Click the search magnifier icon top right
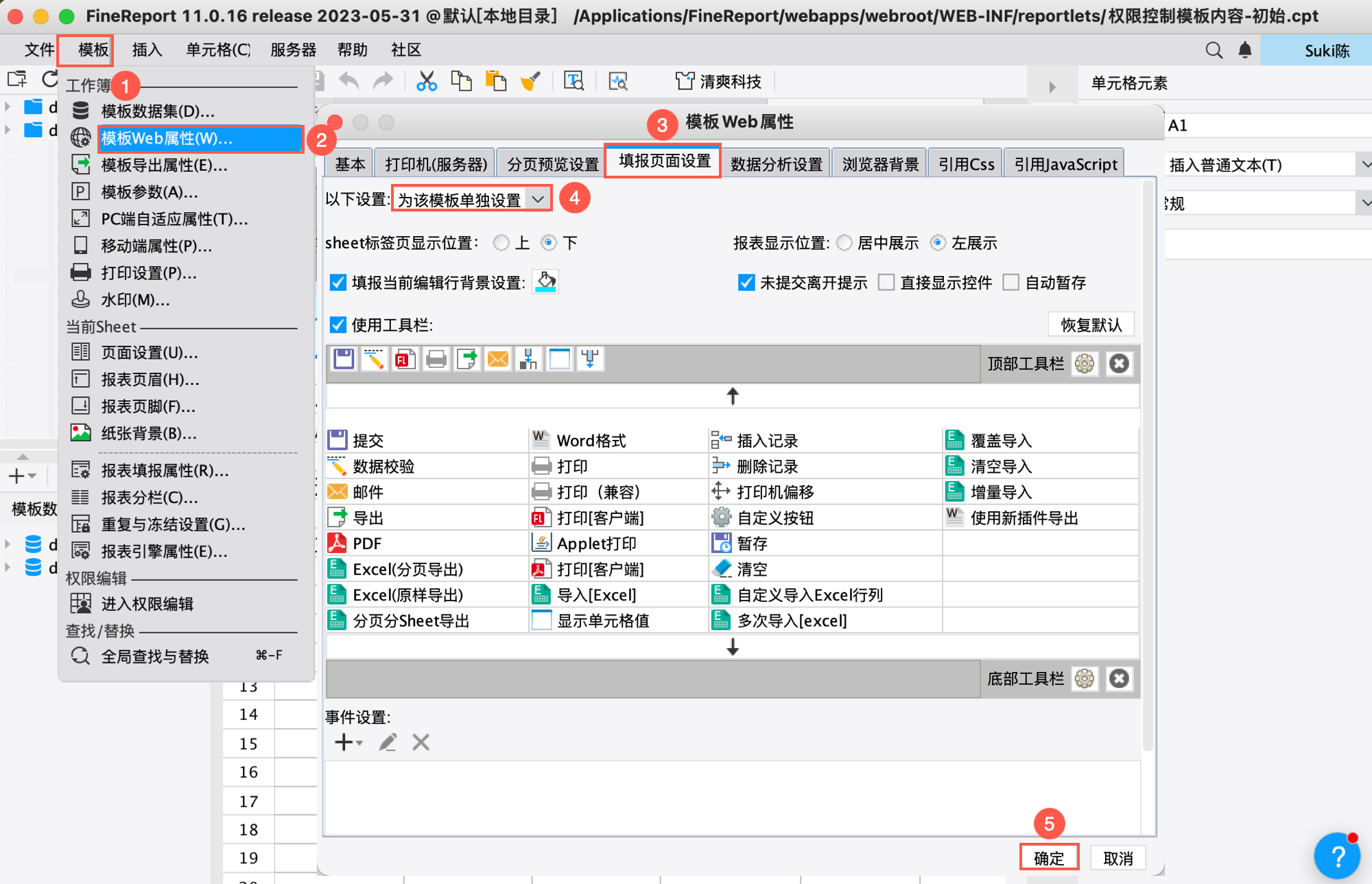Image resolution: width=1372 pixels, height=884 pixels. pyautogui.click(x=1214, y=50)
